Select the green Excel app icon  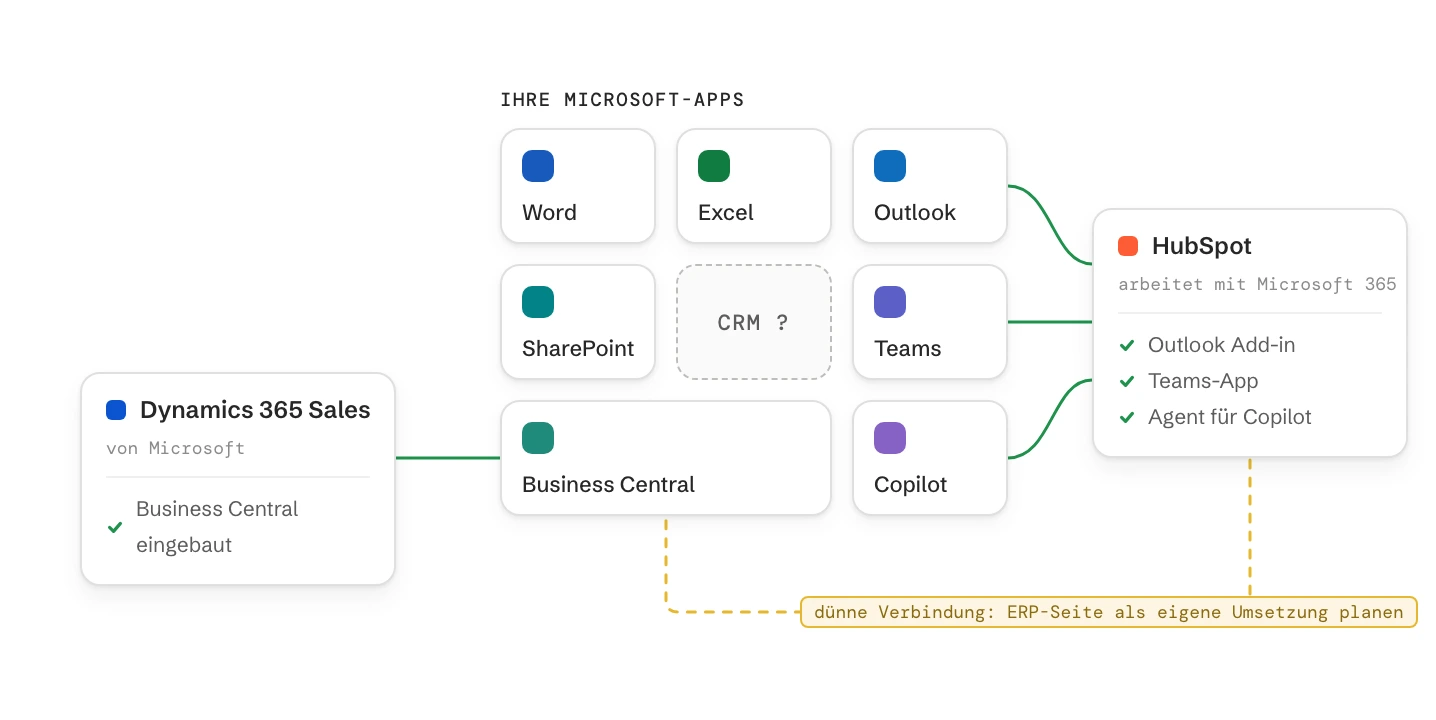pyautogui.click(x=714, y=166)
